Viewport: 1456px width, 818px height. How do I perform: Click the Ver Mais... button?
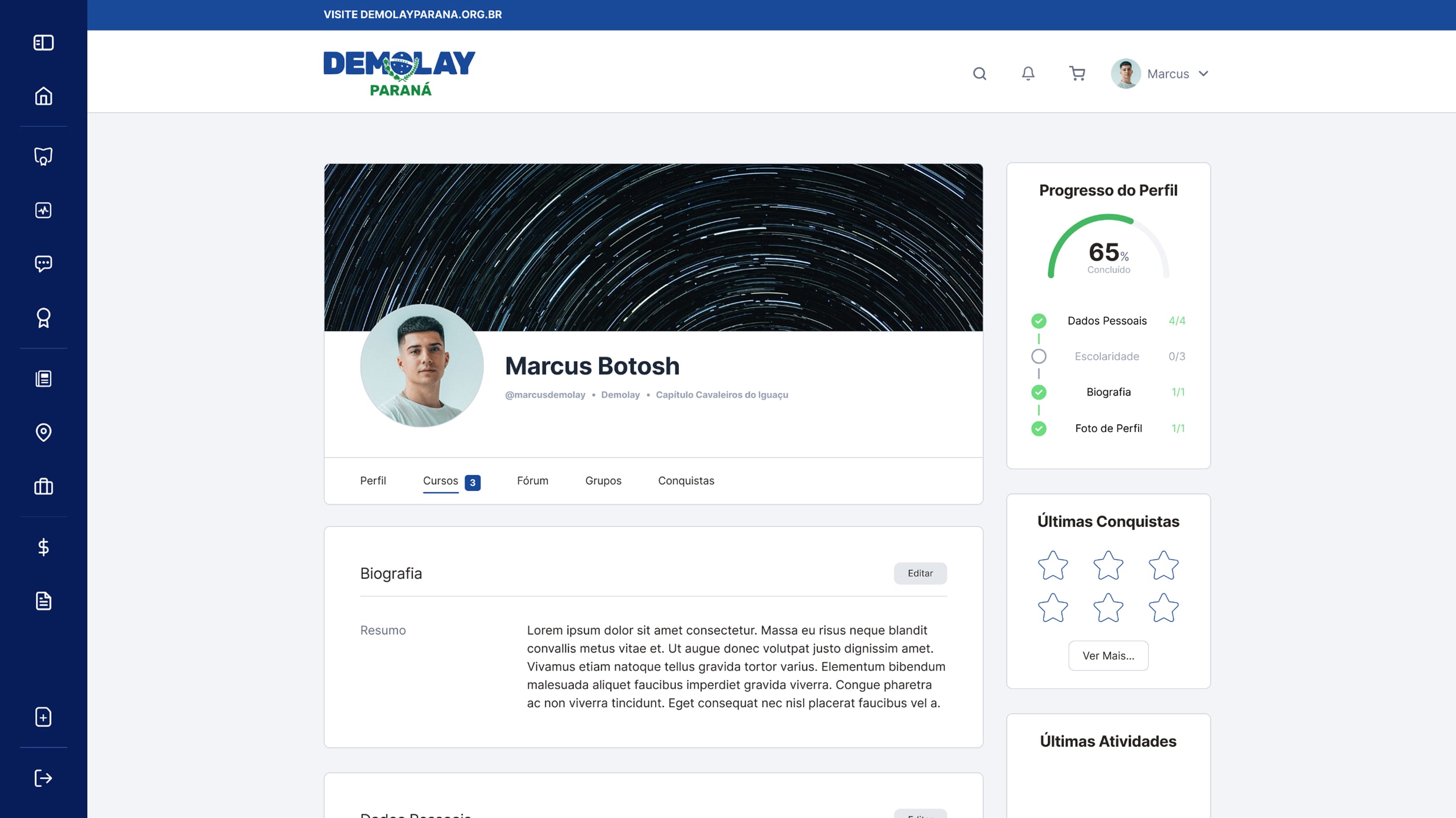coord(1108,655)
